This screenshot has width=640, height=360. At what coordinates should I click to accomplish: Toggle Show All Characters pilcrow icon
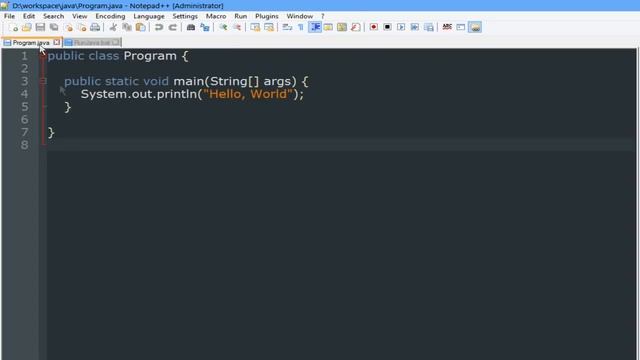click(x=301, y=27)
